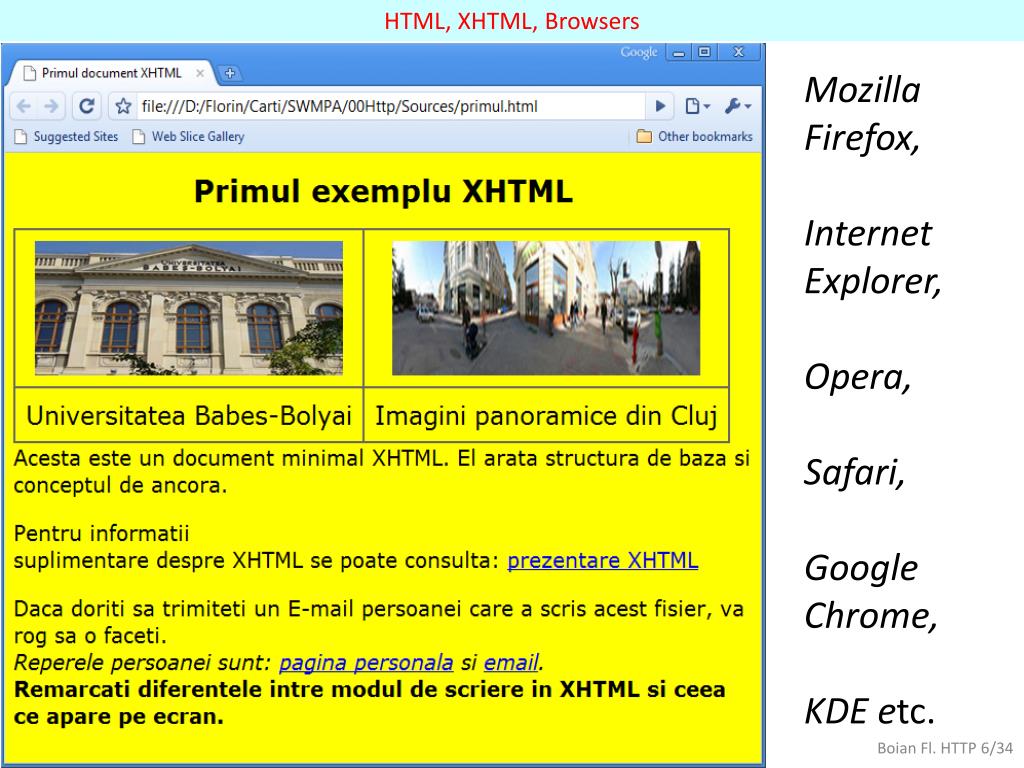1024x768 pixels.
Task: Open the 'Suggested Sites' bookmark
Action: point(67,136)
